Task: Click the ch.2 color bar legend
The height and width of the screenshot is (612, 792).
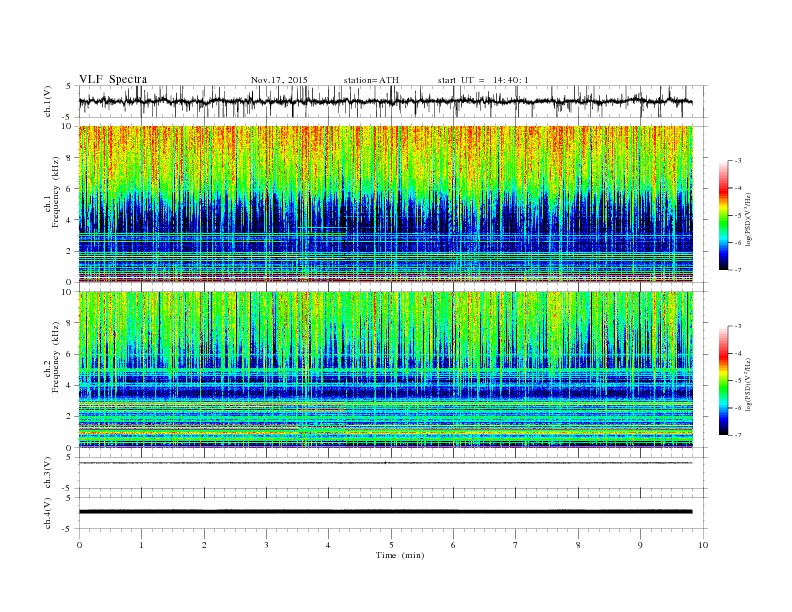Action: click(x=723, y=381)
